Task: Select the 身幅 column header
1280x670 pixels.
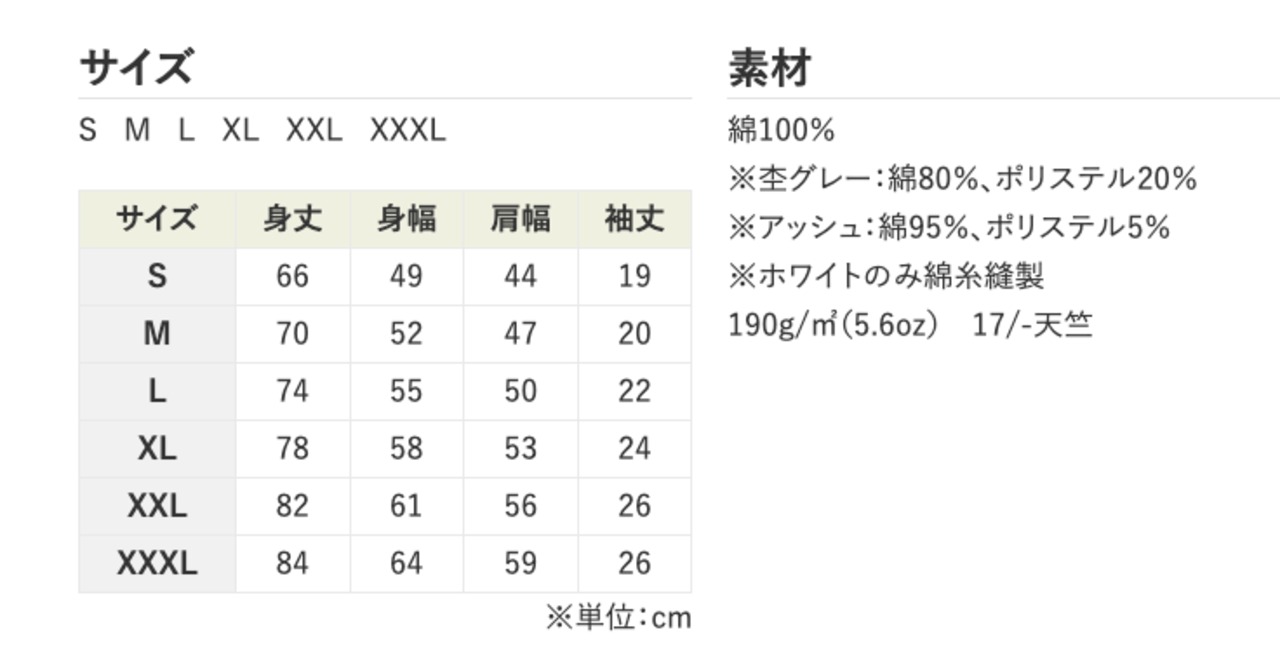Action: (406, 219)
